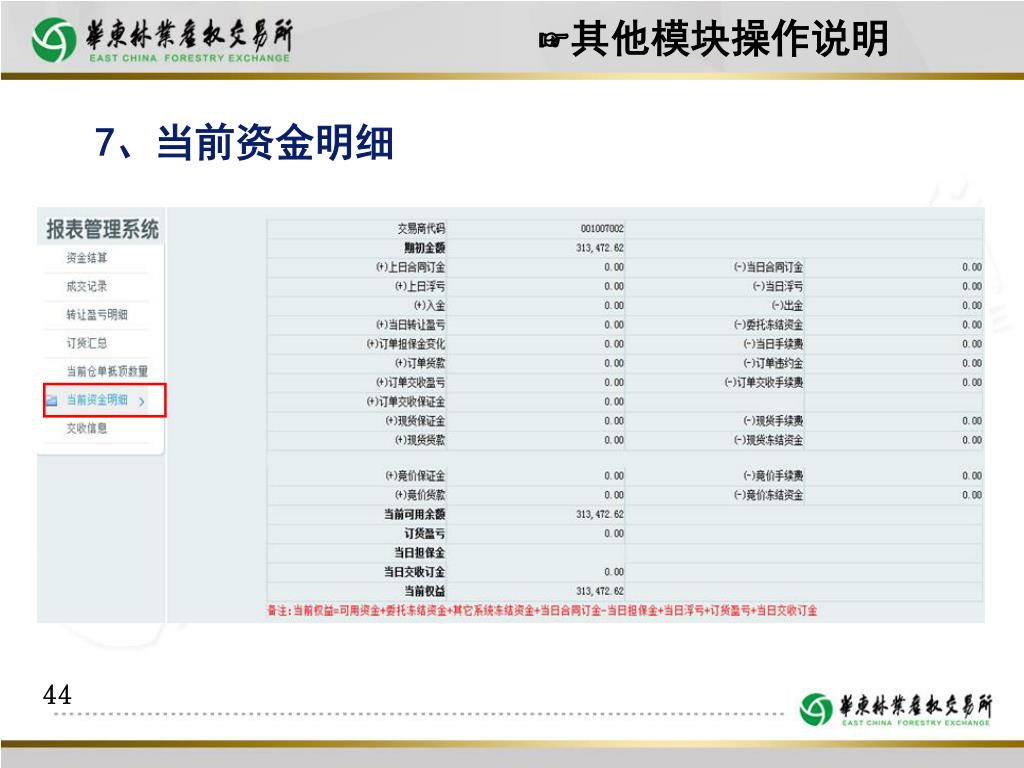The width and height of the screenshot is (1024, 768).
Task: Click the 其他模块操作说明 slide title
Action: (x=729, y=39)
